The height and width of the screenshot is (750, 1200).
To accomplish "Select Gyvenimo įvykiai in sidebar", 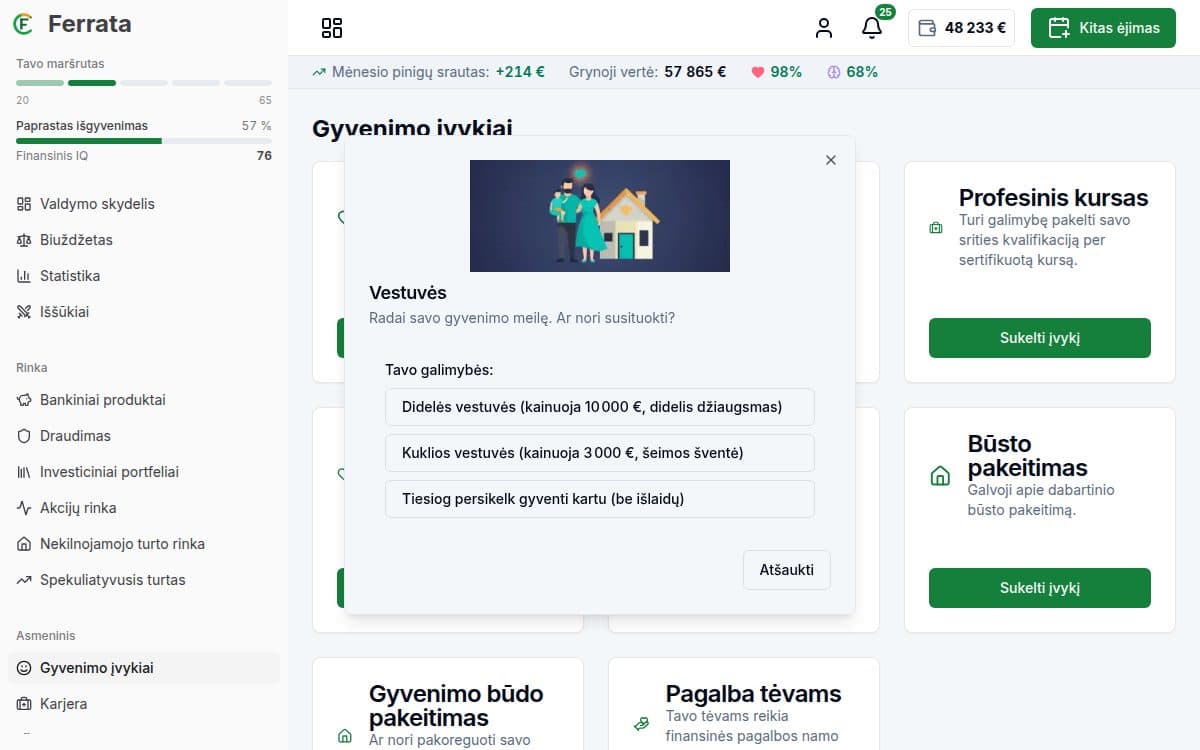I will coord(144,668).
